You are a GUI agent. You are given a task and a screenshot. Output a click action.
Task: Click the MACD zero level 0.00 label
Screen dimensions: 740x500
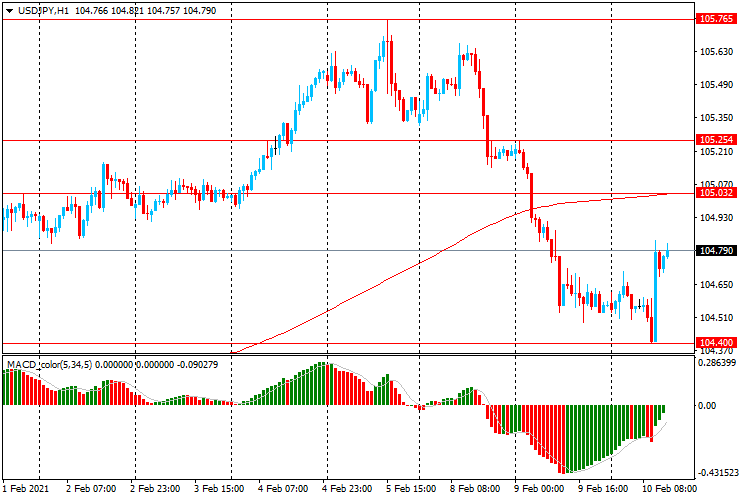coord(706,406)
